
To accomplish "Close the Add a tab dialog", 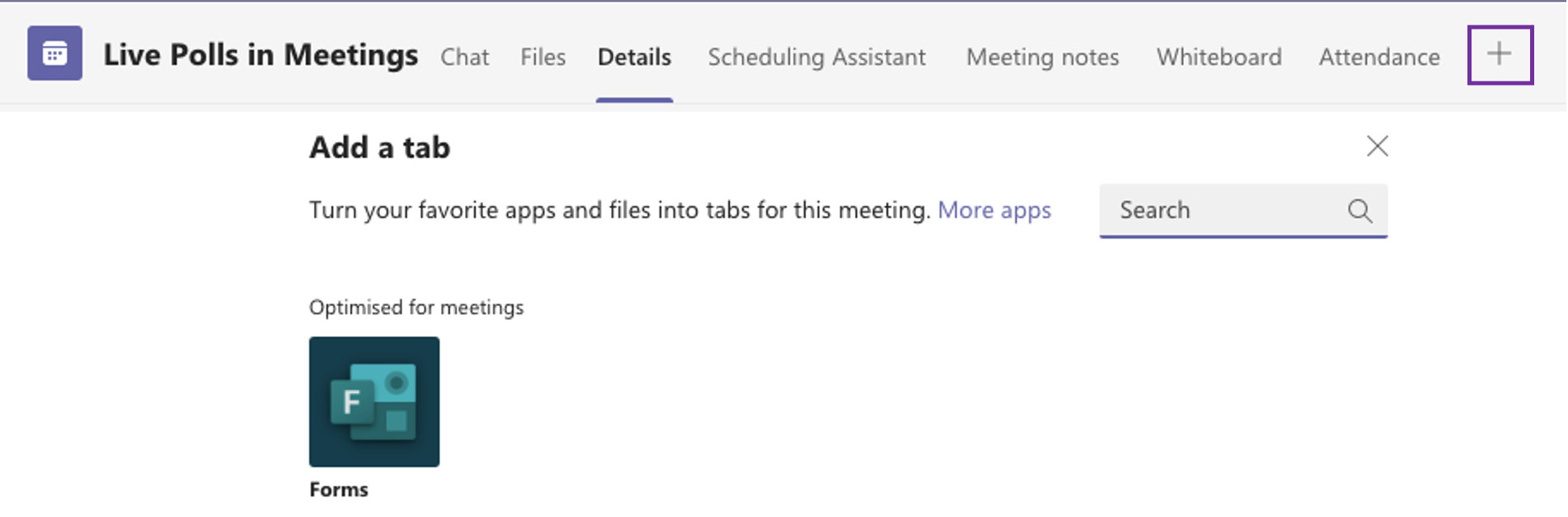I will pos(1377,147).
